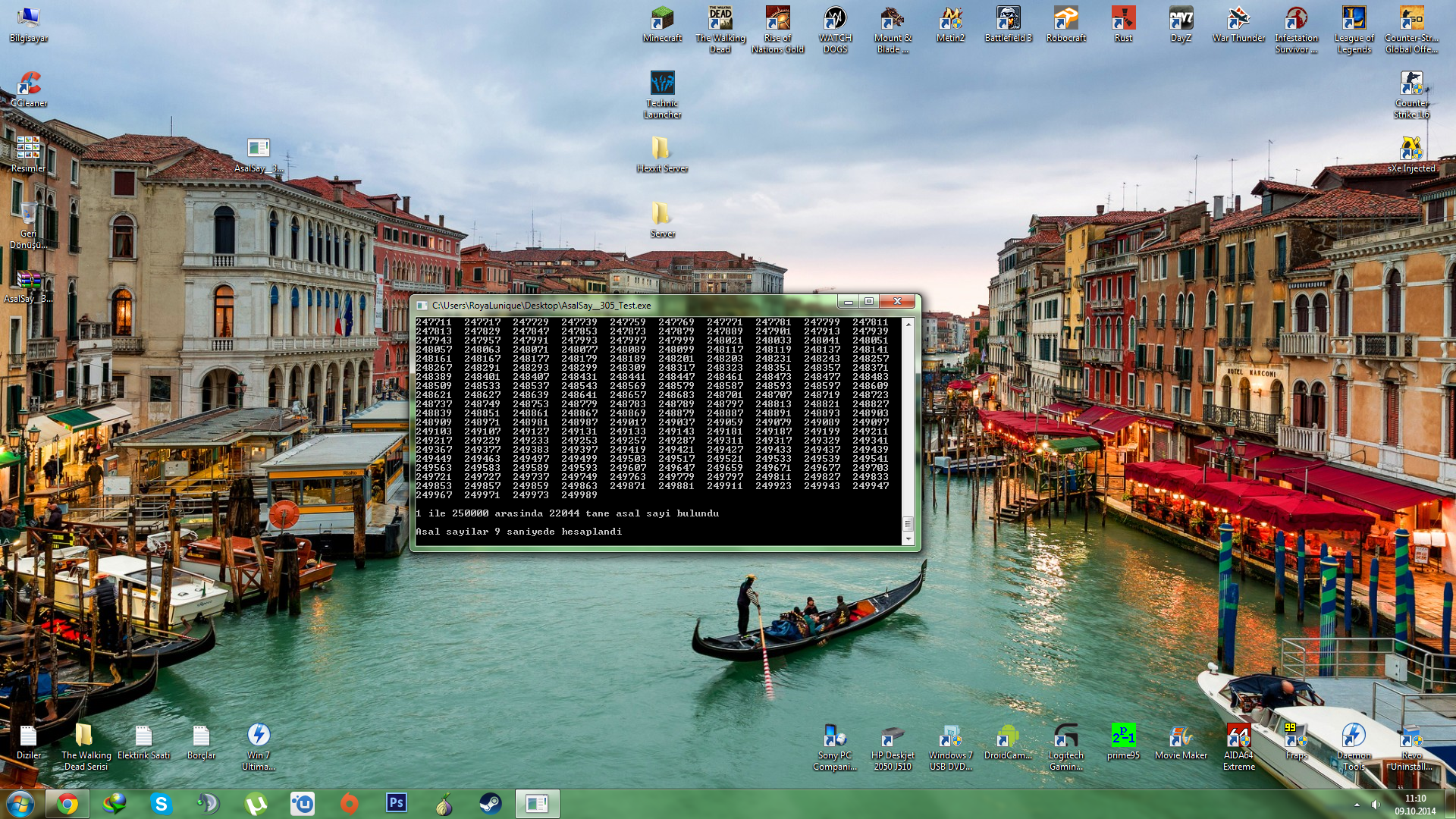Click the console scrollbar down arrow
The width and height of the screenshot is (1456, 819).
pos(908,538)
